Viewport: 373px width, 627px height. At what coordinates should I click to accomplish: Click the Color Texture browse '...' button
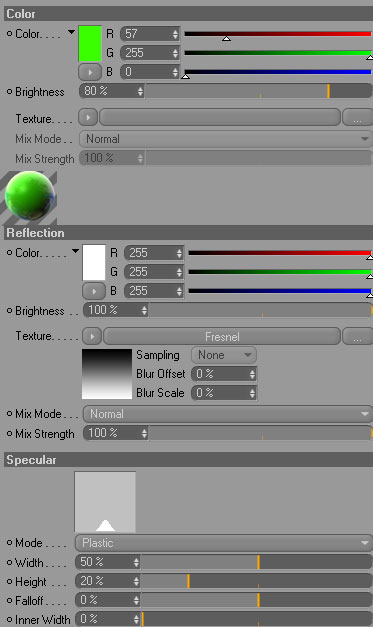(357, 118)
